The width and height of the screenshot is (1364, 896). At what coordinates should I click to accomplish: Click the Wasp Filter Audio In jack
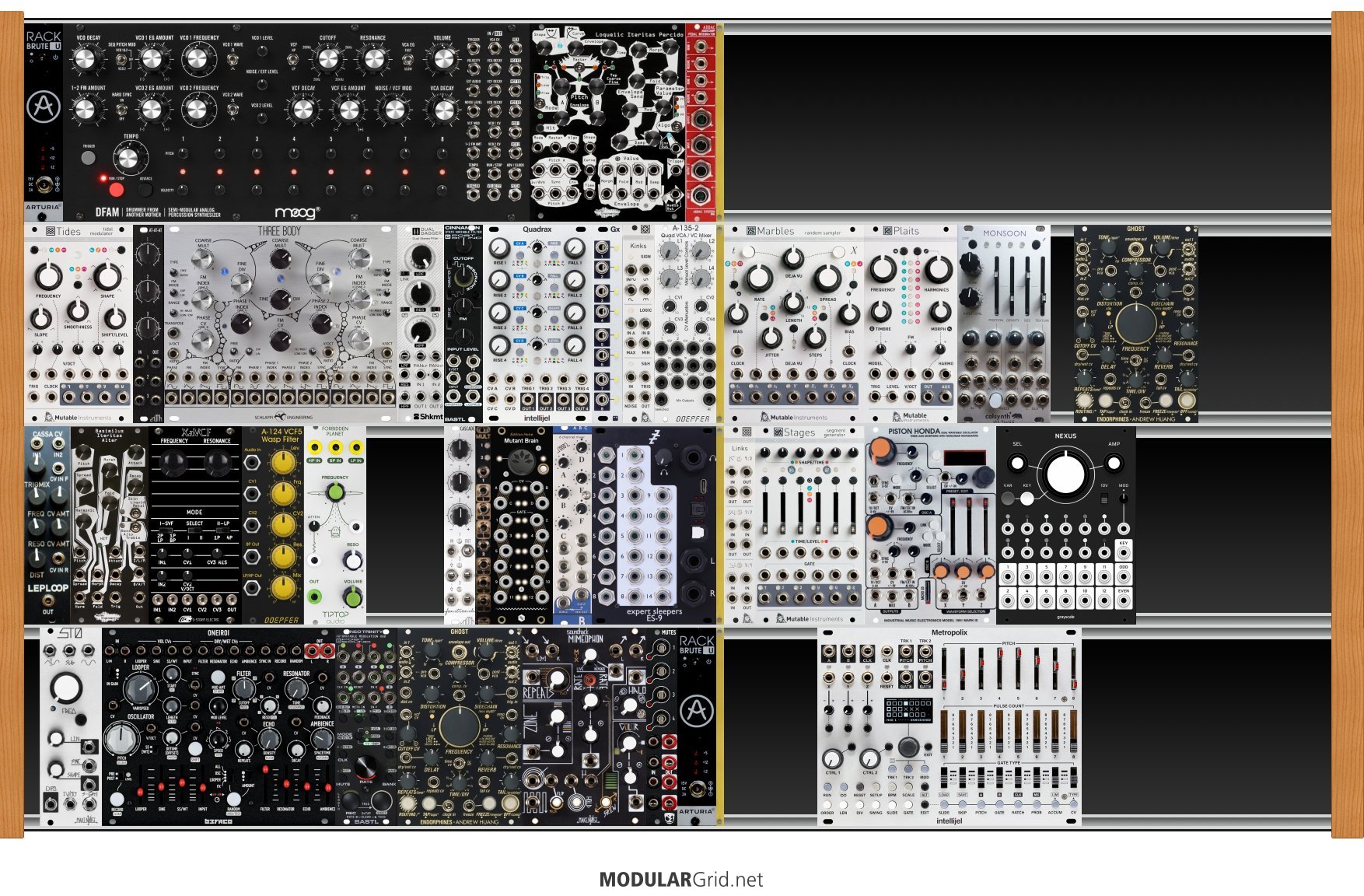pos(253,464)
